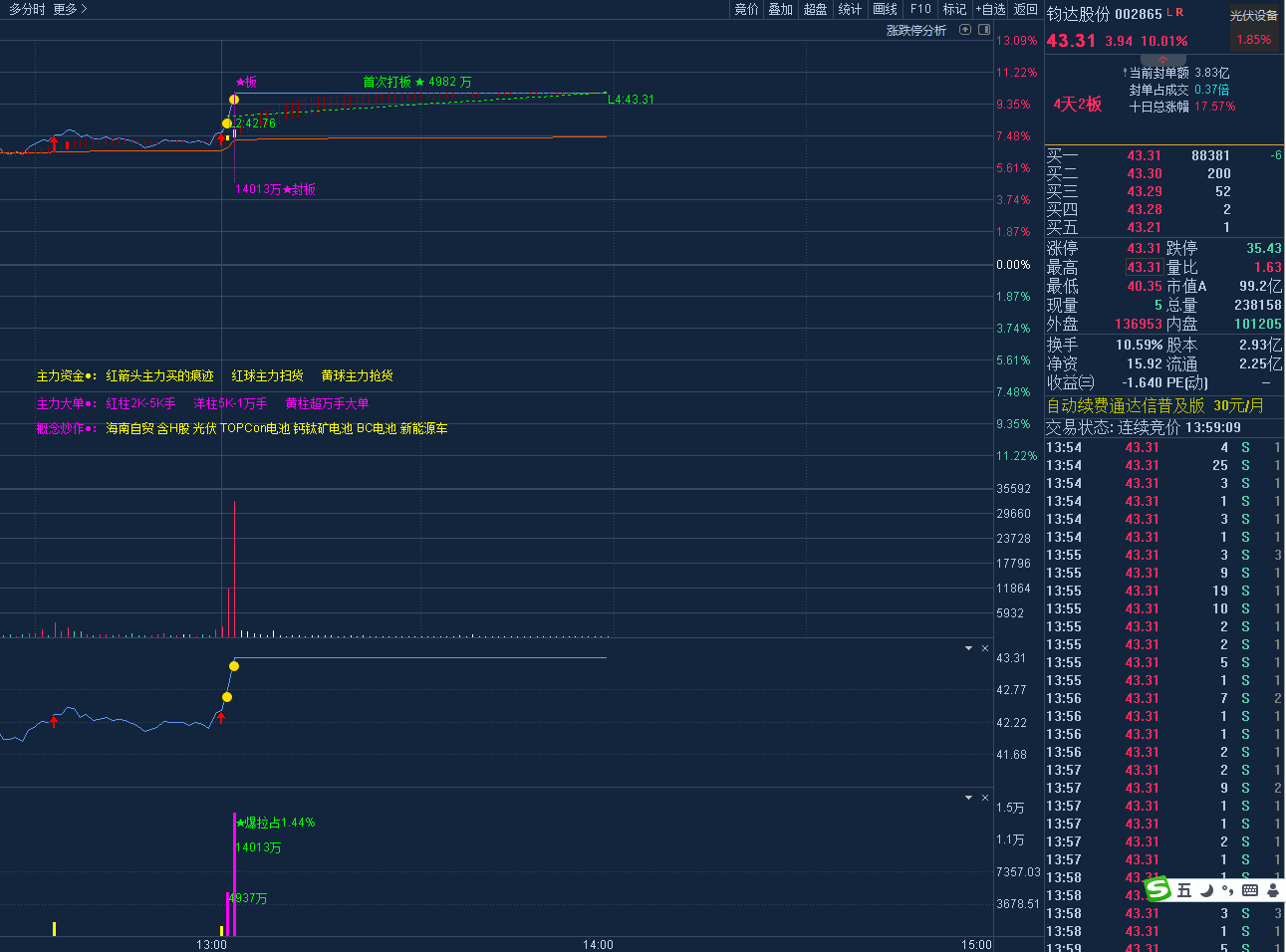This screenshot has height=952, width=1286.
Task: Toggle IME punctuation mode icon
Action: point(1227,890)
